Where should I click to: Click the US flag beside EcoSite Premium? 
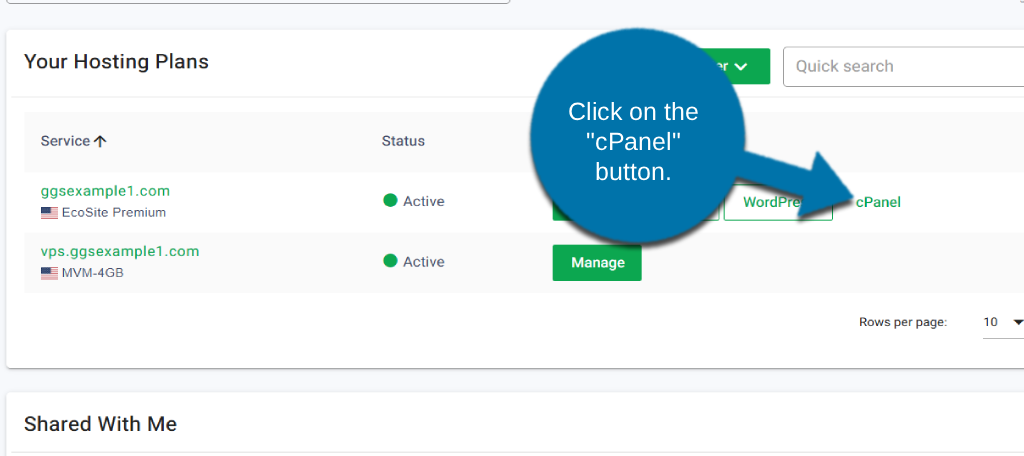pyautogui.click(x=49, y=213)
